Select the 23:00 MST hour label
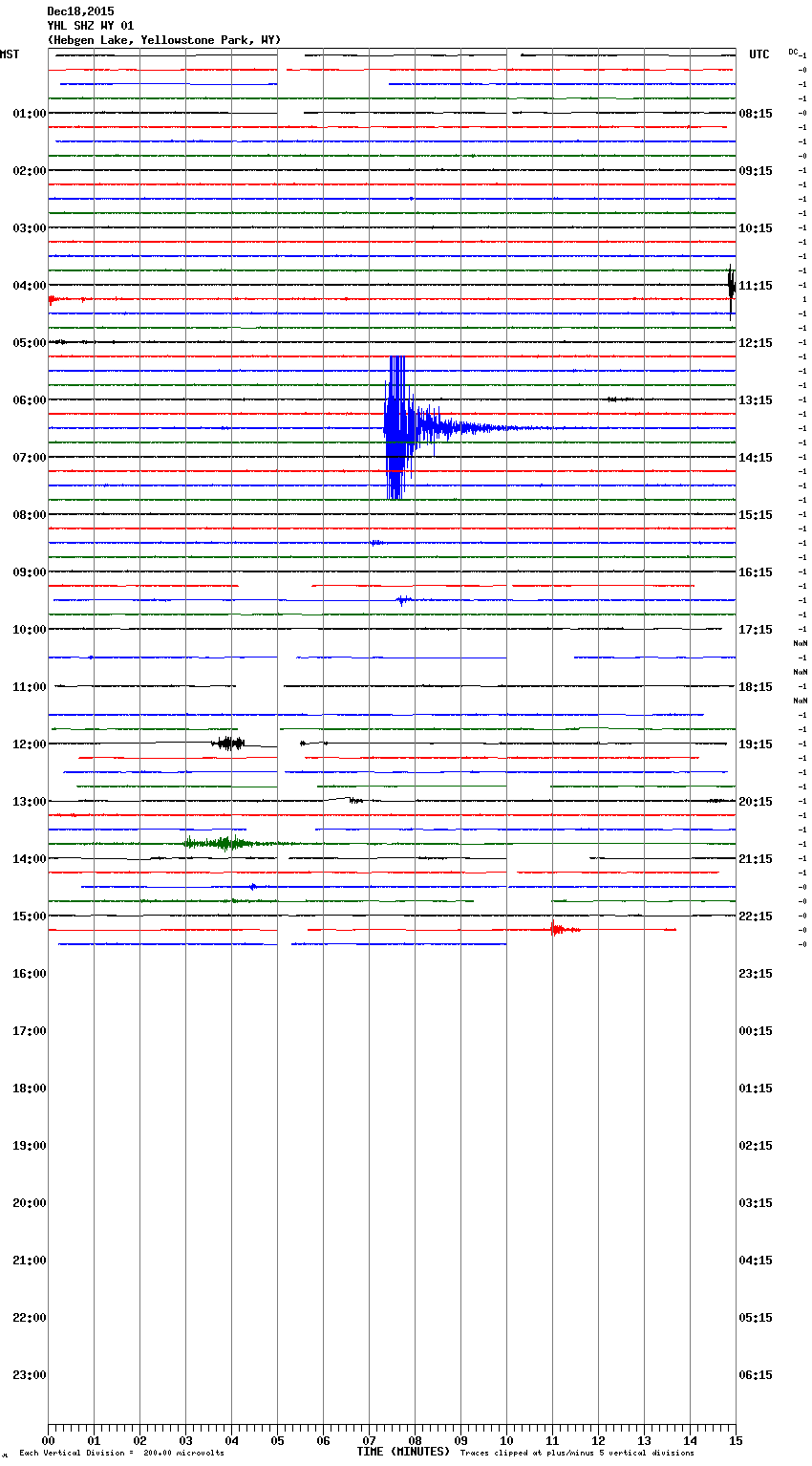This screenshot has width=812, height=1466. (30, 1375)
